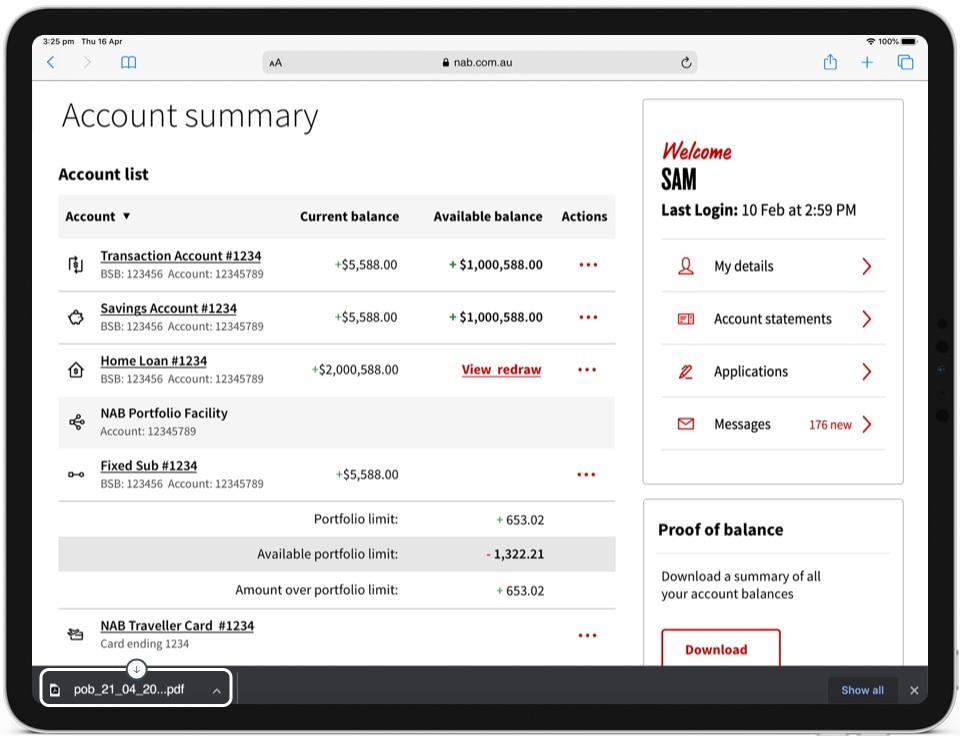Click the Current balance column header
The image size is (960, 740).
click(x=350, y=217)
